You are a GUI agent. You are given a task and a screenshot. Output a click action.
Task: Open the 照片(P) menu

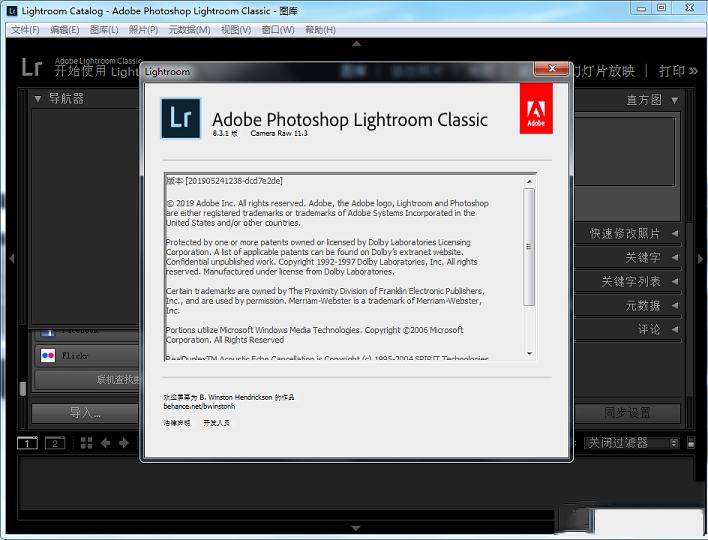tap(143, 30)
